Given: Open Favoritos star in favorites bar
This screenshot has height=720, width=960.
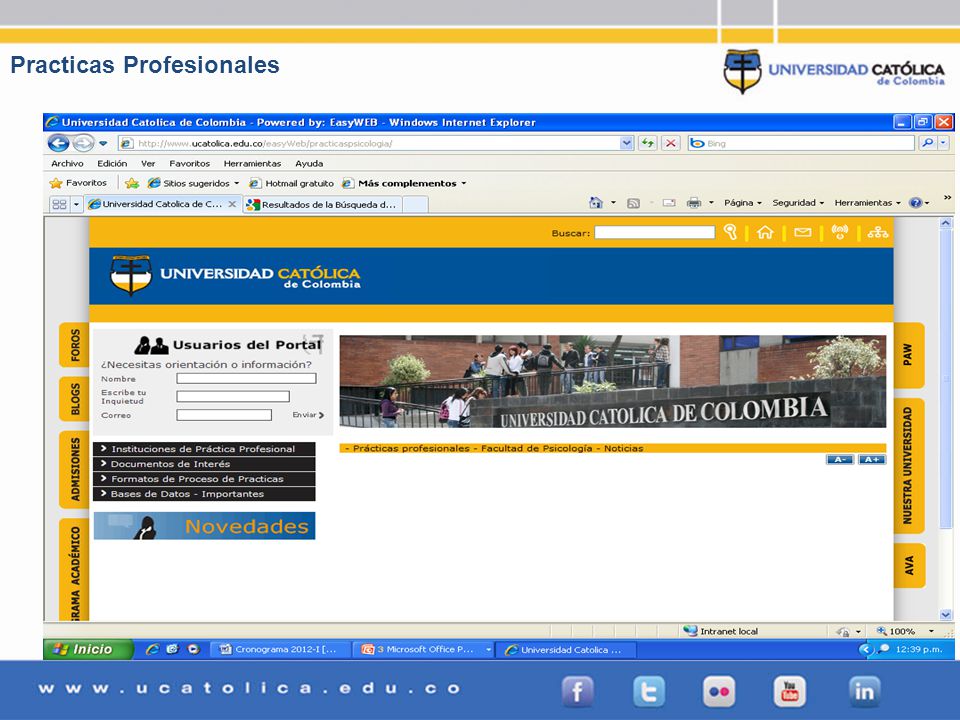Looking at the screenshot, I should click(x=78, y=182).
